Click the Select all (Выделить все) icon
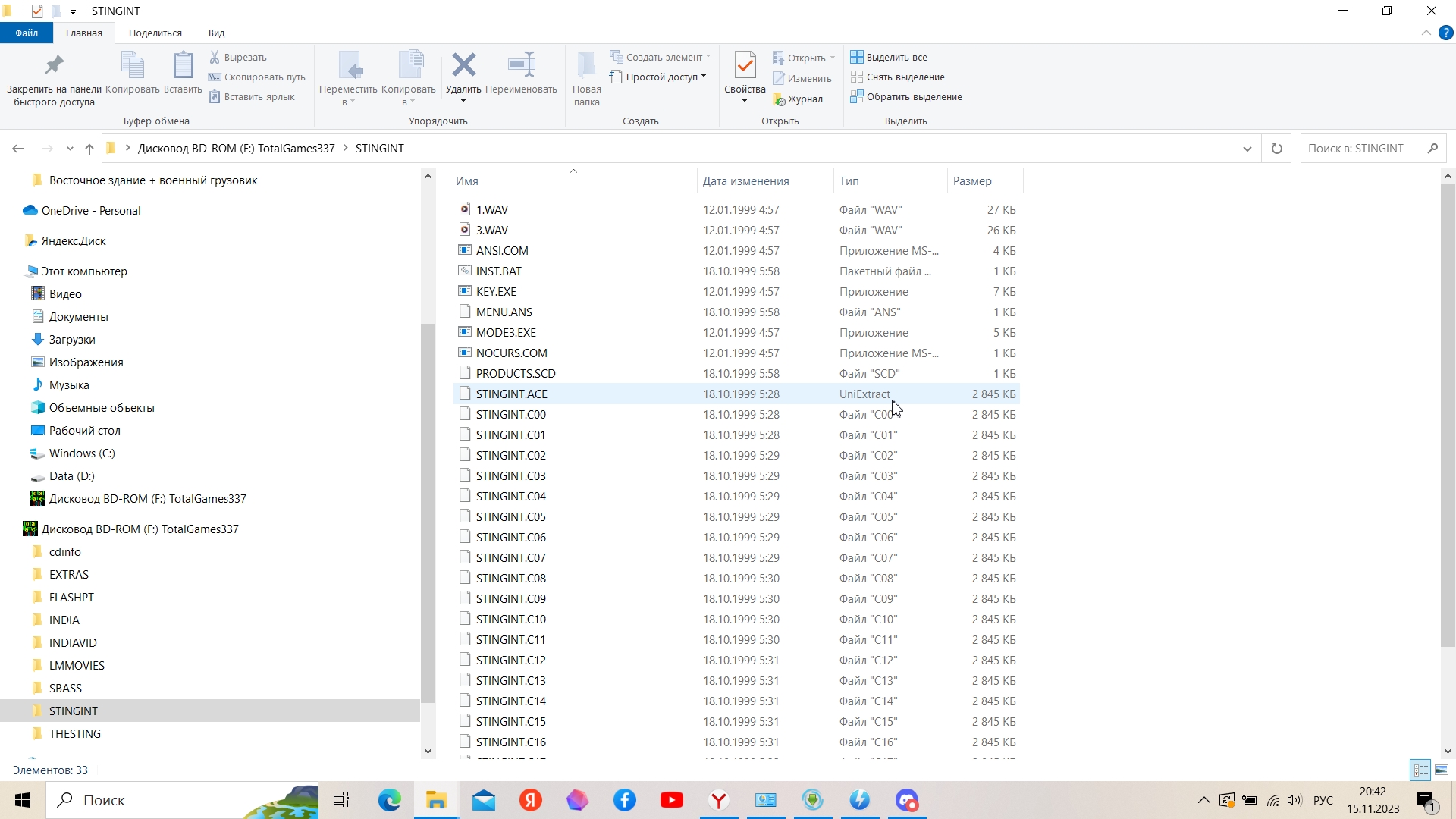The height and width of the screenshot is (819, 1456). tap(857, 57)
